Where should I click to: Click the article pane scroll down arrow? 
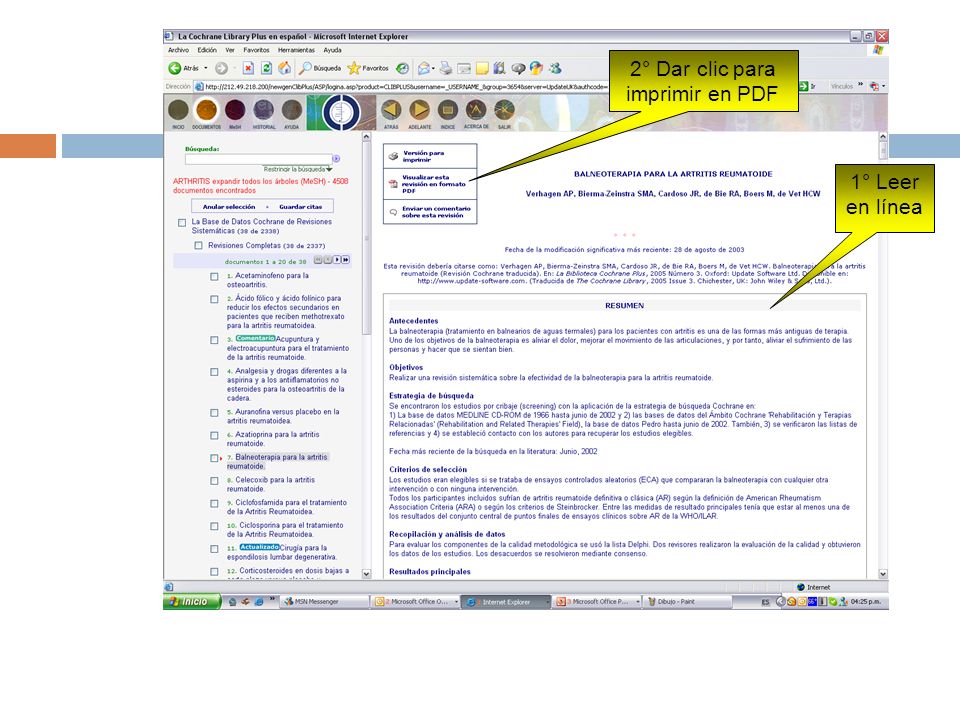[883, 574]
